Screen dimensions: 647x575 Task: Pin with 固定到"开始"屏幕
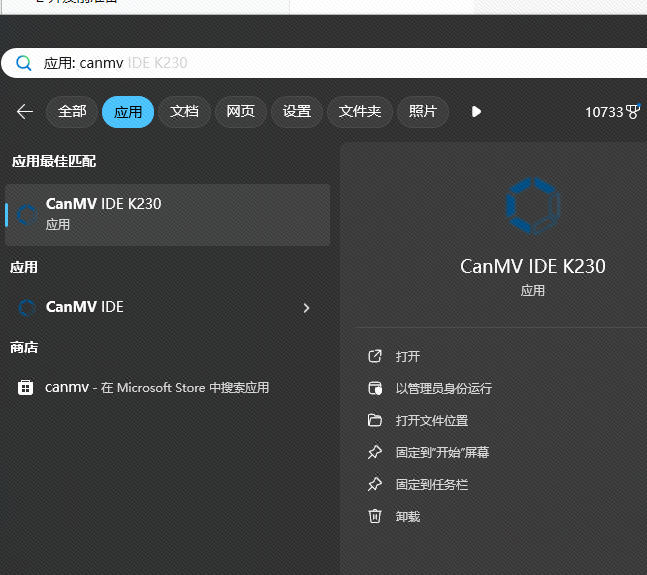click(442, 452)
